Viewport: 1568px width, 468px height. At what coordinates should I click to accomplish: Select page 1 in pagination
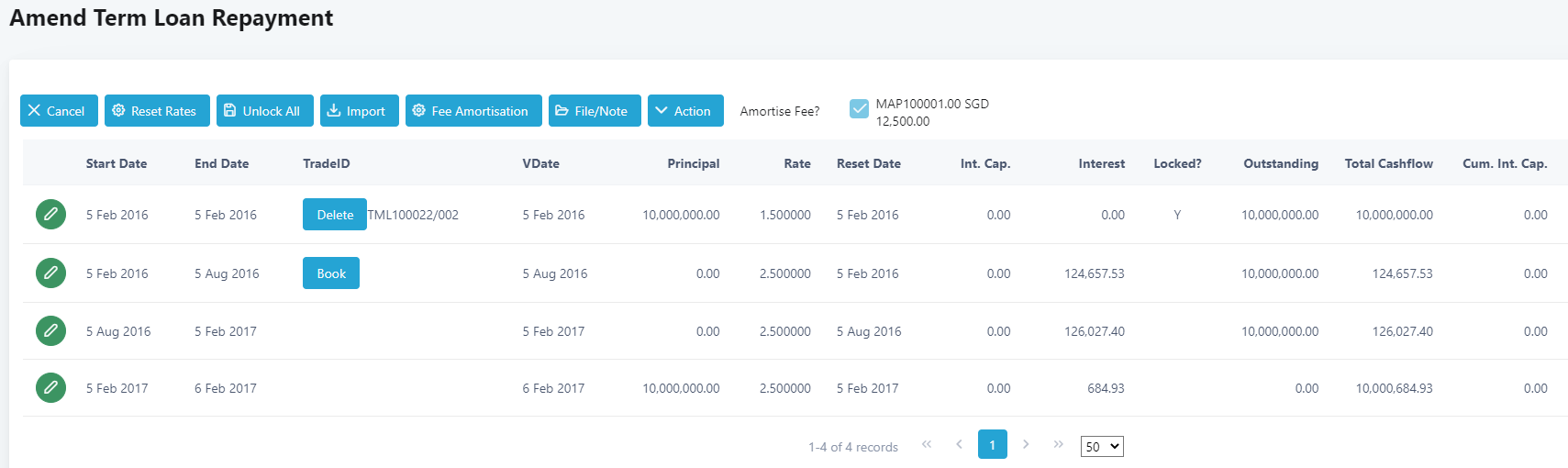(x=992, y=444)
